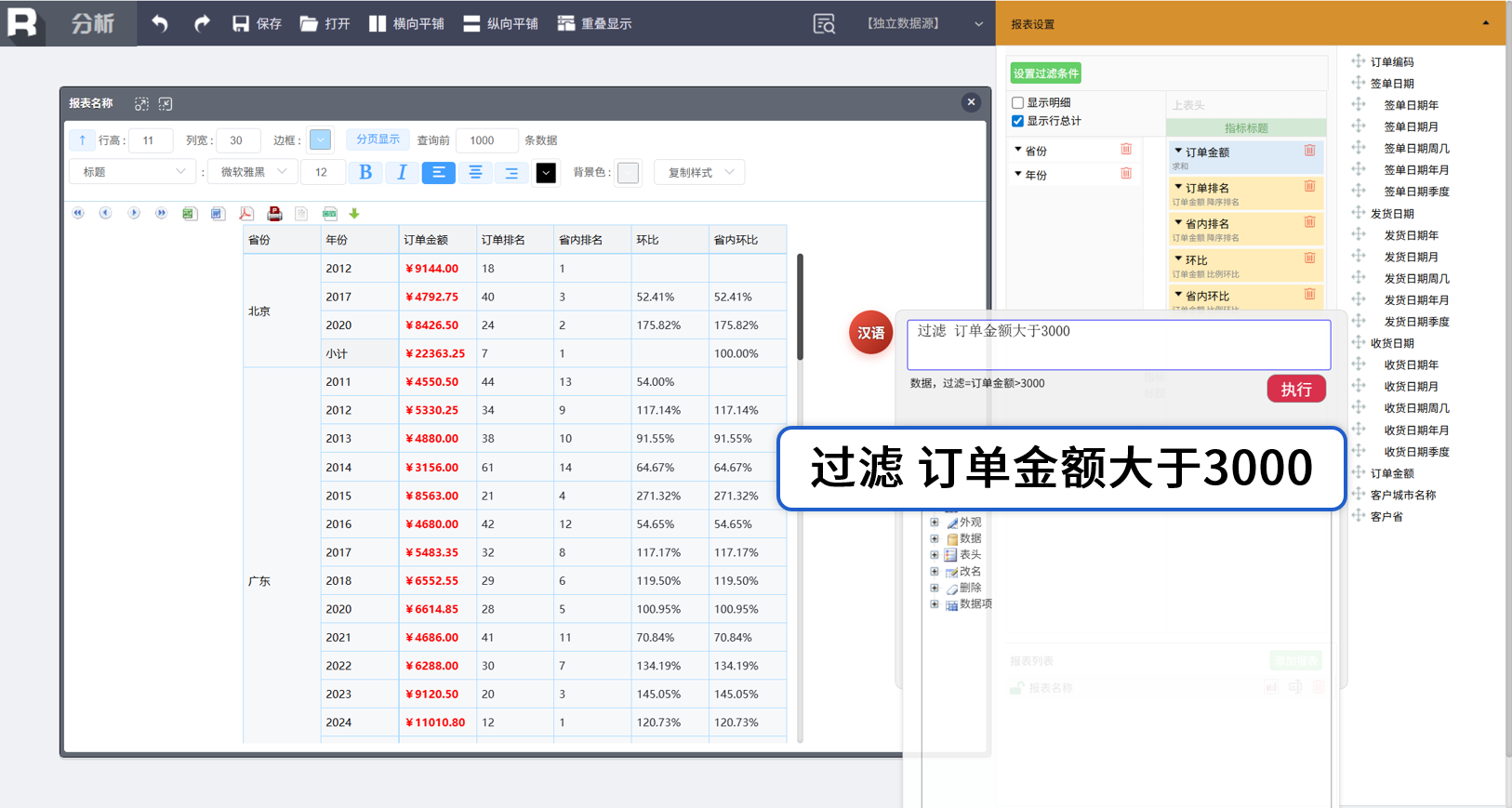Select 横向平铺 in top menu
Screen dimensions: 1512x808
tap(406, 23)
